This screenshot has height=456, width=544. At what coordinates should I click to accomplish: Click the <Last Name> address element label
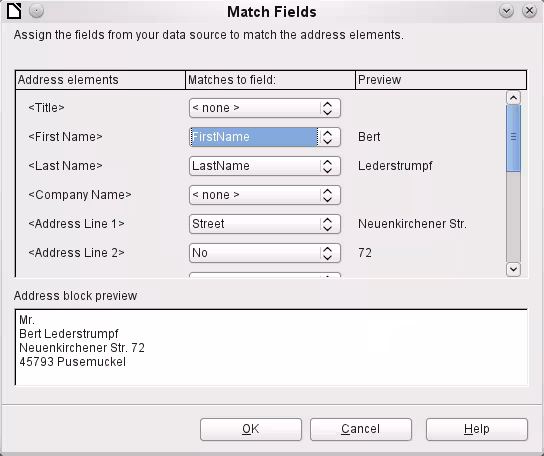click(x=65, y=166)
